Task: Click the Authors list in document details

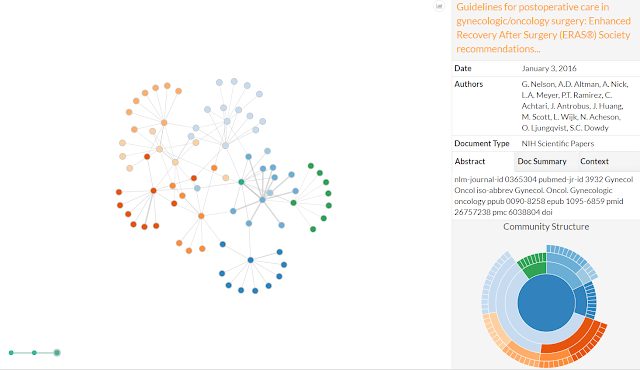Action: point(575,106)
